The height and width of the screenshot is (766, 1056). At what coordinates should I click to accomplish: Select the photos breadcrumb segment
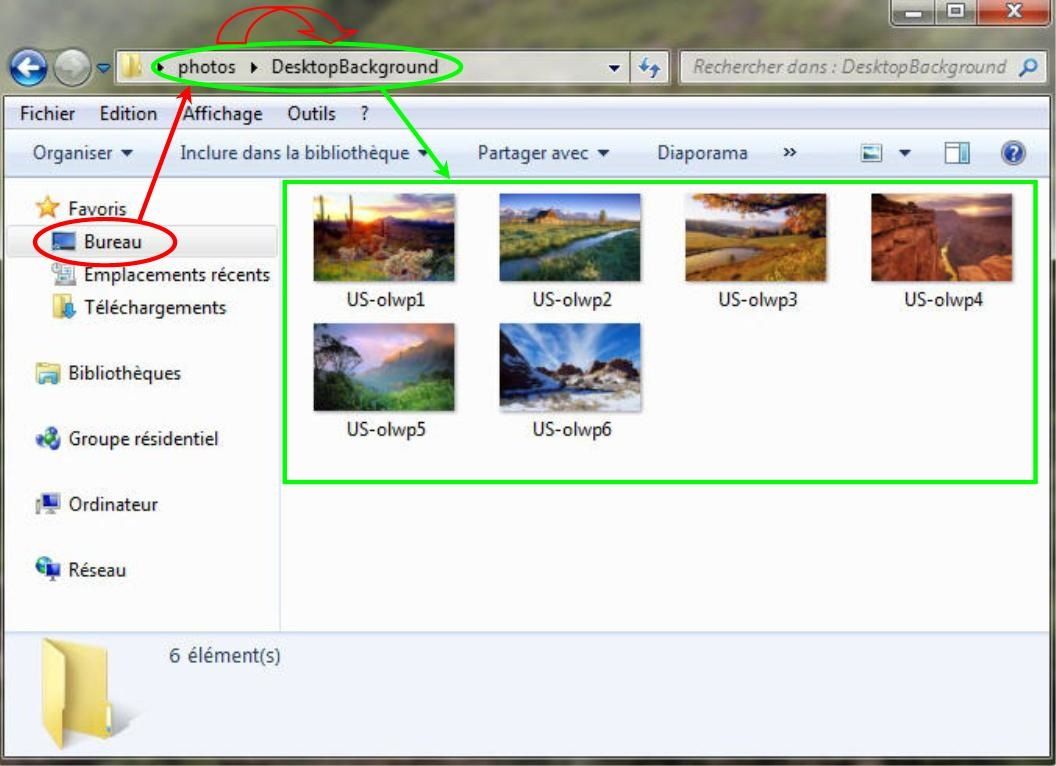click(206, 67)
